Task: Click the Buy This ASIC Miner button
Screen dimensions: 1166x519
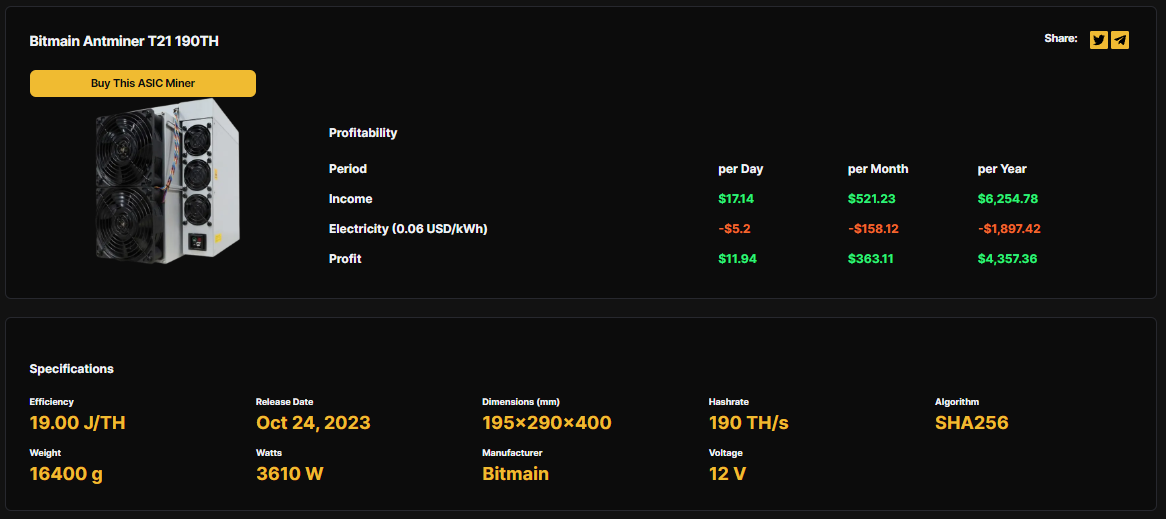Action: (143, 83)
